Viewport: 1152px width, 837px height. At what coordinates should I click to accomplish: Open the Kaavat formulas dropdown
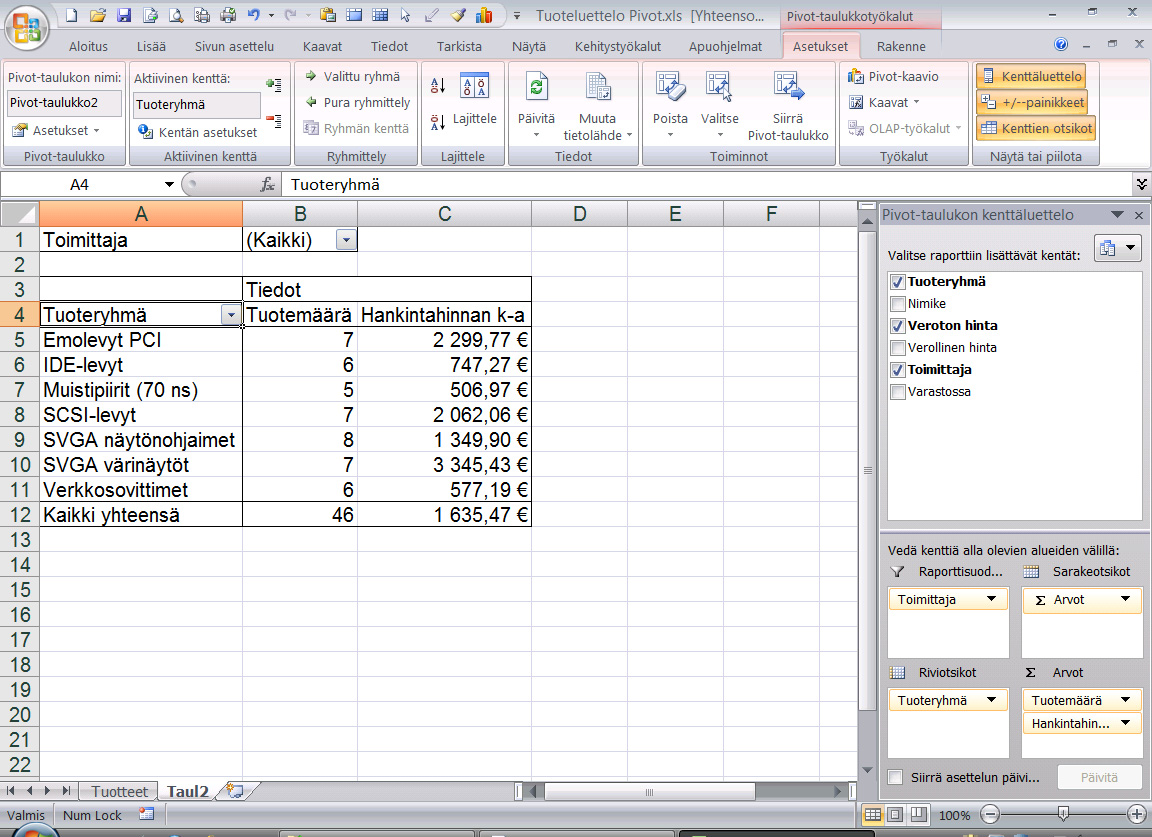(884, 102)
